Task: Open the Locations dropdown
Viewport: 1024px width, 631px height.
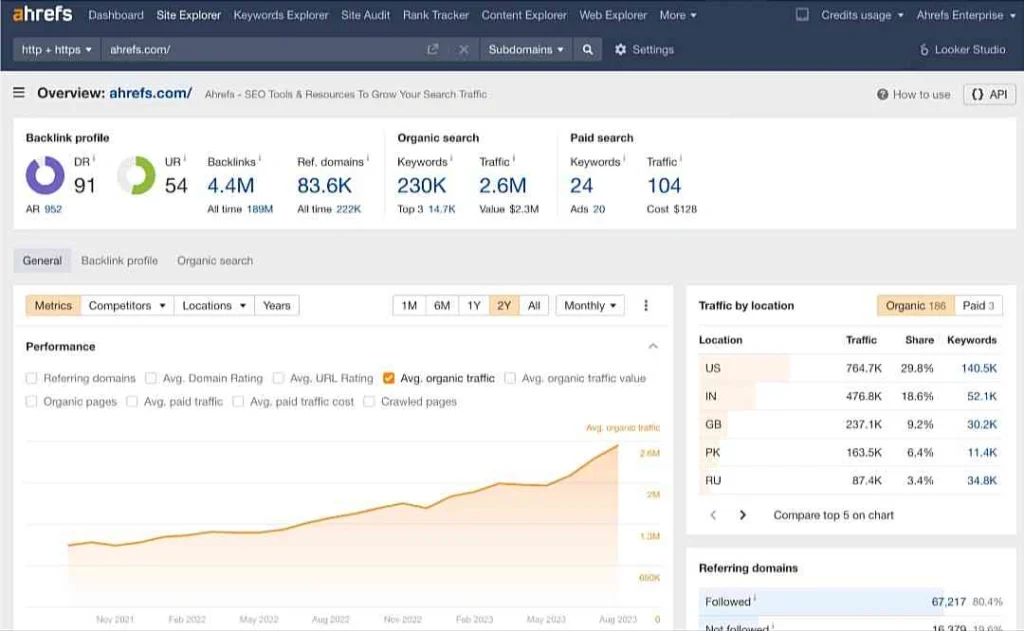Action: tap(214, 305)
